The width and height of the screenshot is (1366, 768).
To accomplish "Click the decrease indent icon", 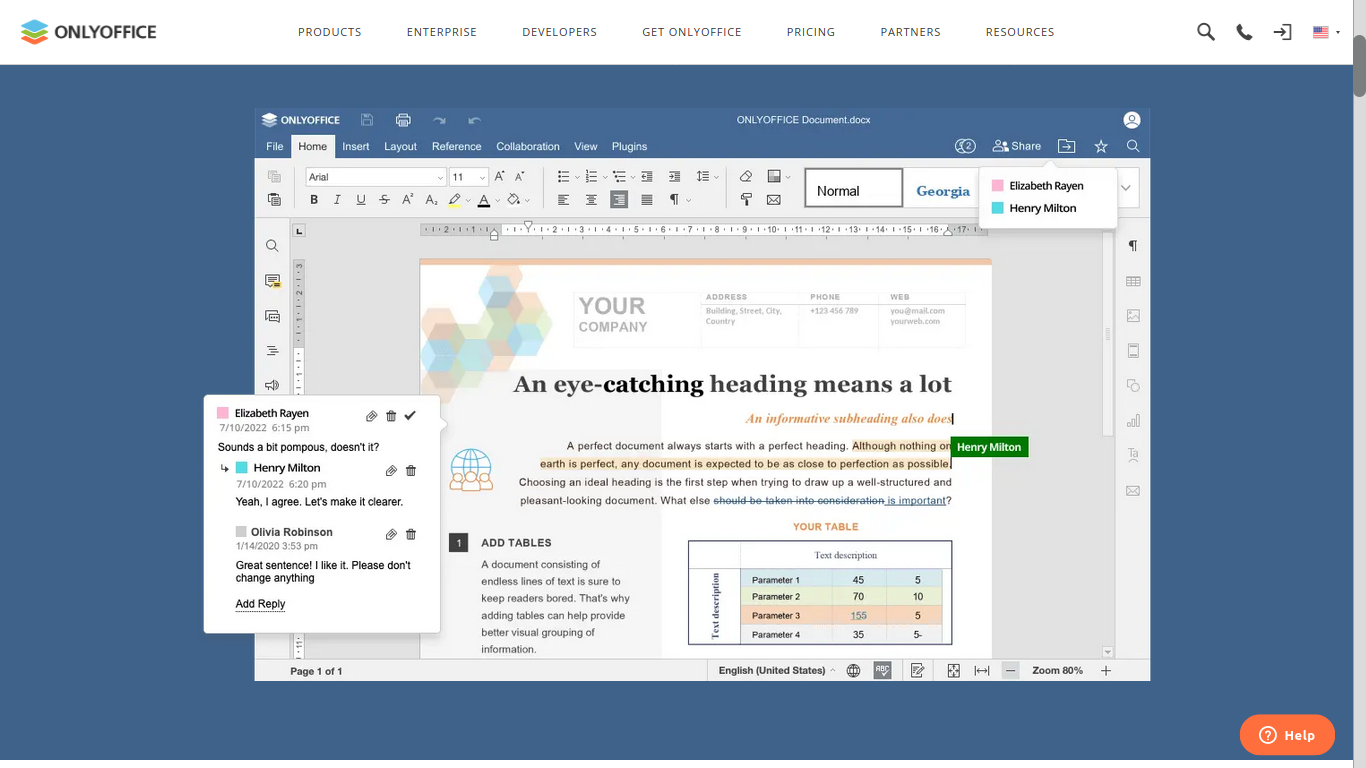I will click(647, 176).
